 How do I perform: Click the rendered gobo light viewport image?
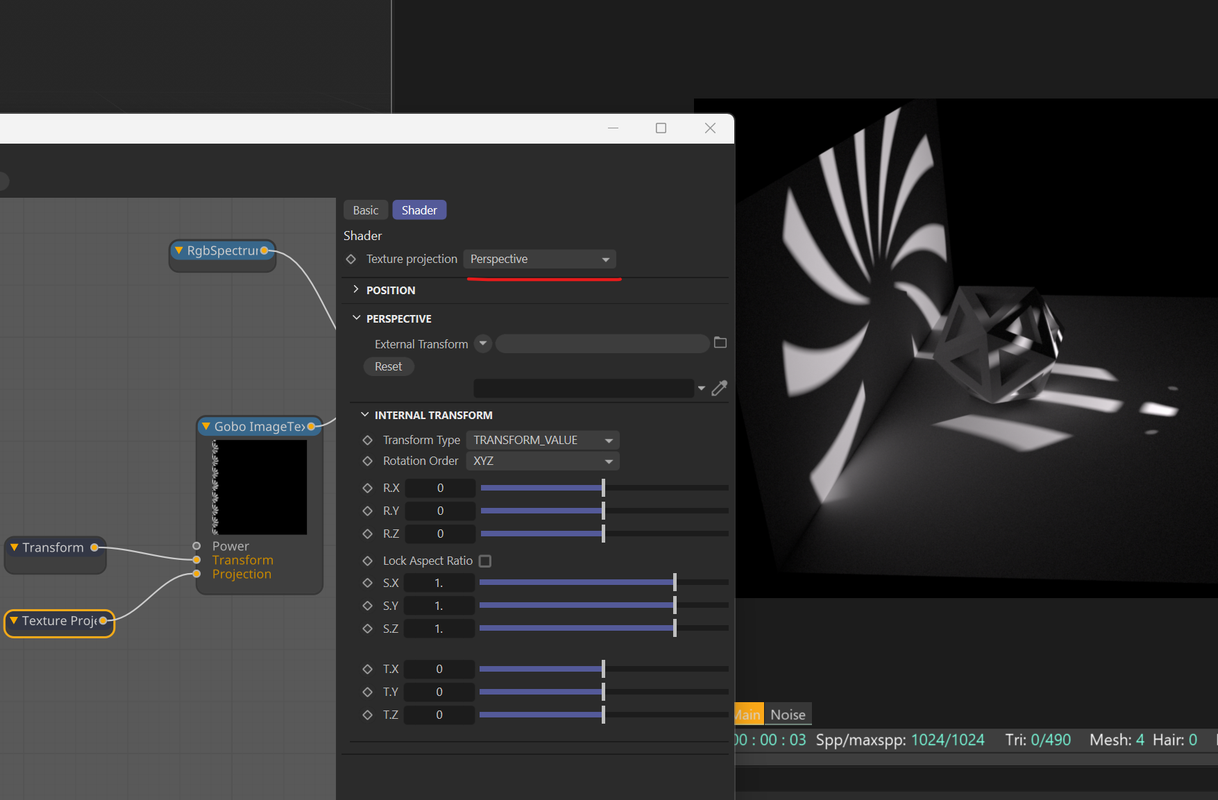point(976,348)
